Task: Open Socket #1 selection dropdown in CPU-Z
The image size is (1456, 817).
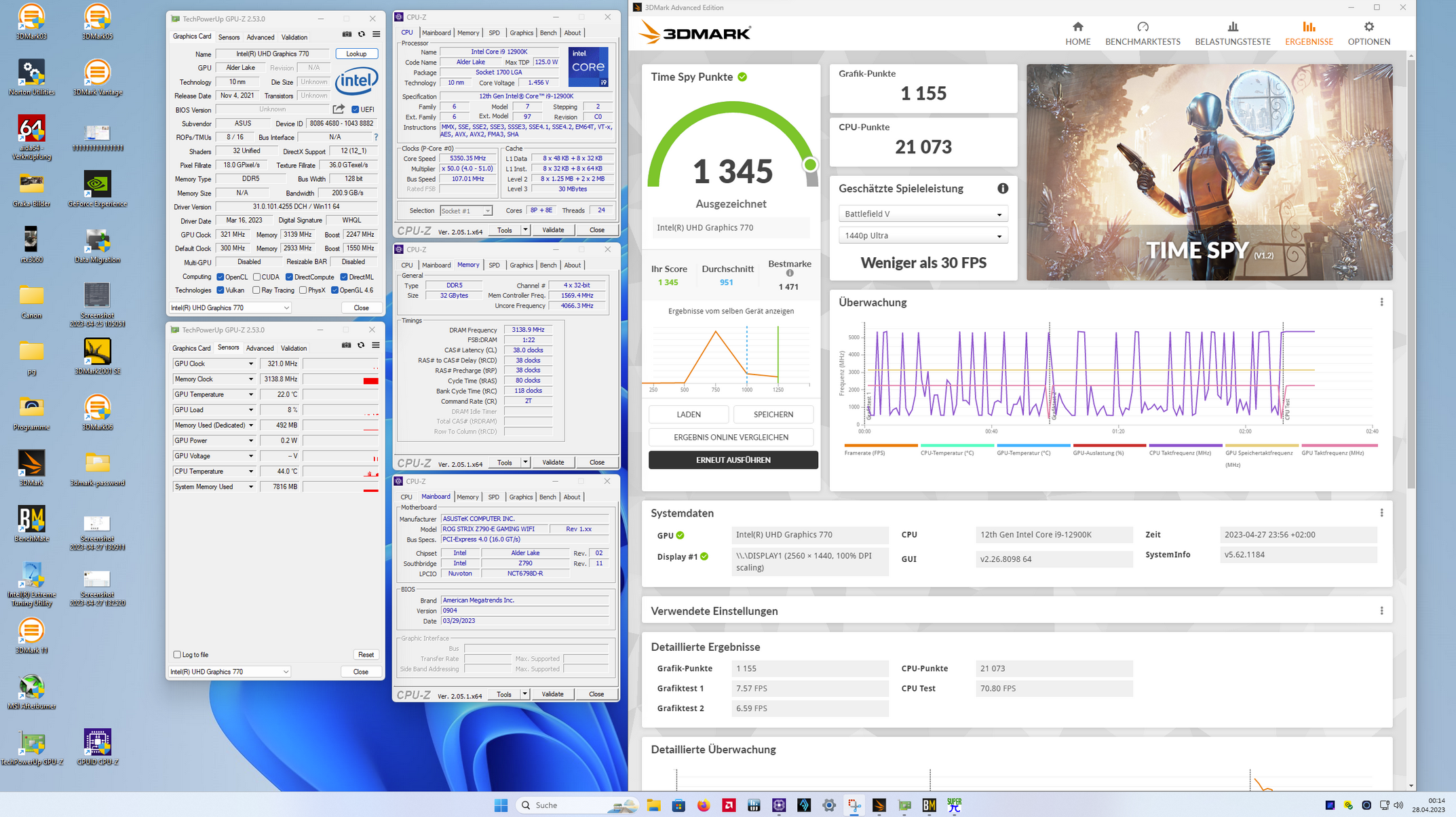Action: click(x=466, y=211)
